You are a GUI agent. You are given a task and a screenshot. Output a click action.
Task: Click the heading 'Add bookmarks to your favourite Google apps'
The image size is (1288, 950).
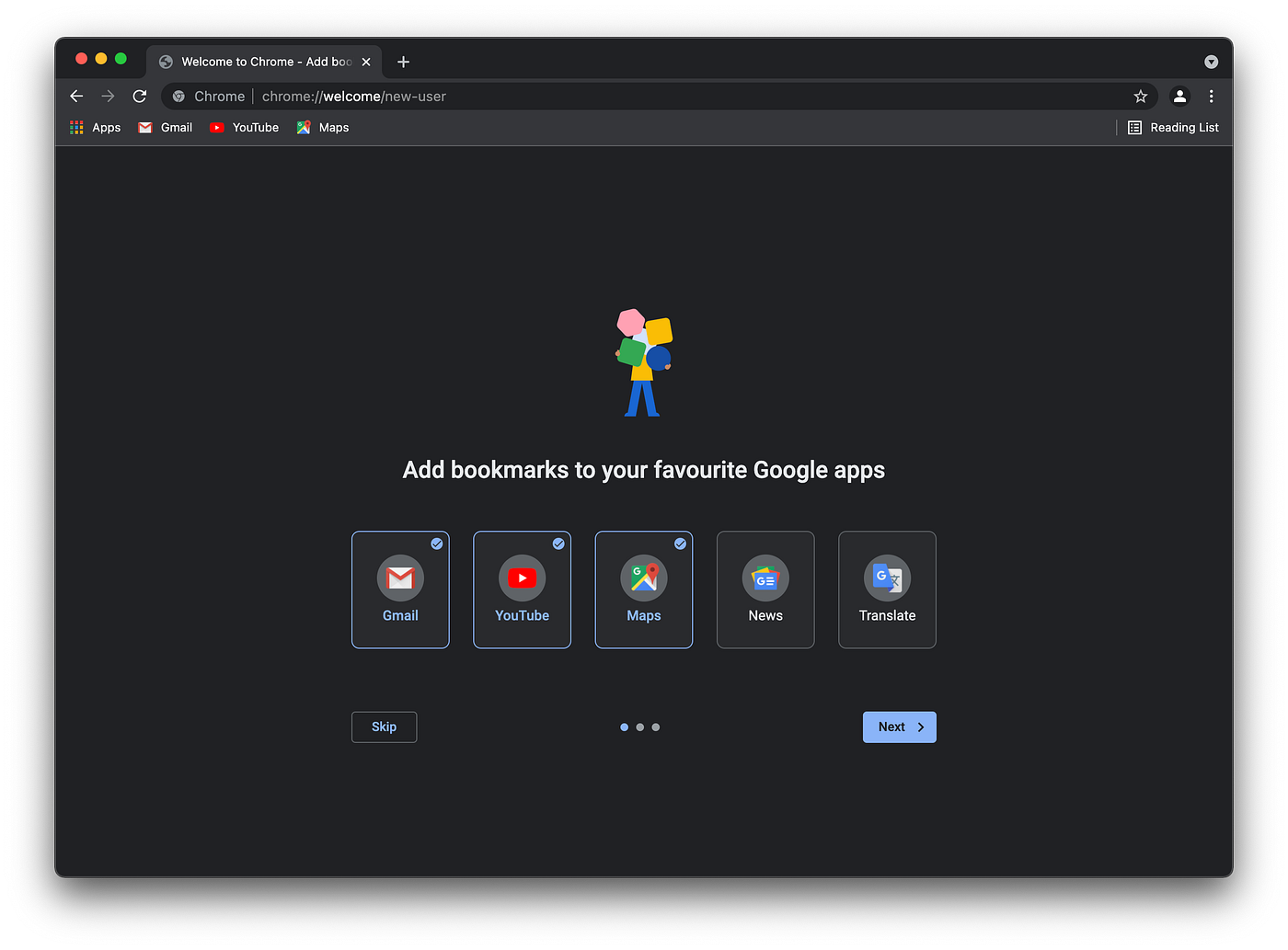pos(644,470)
